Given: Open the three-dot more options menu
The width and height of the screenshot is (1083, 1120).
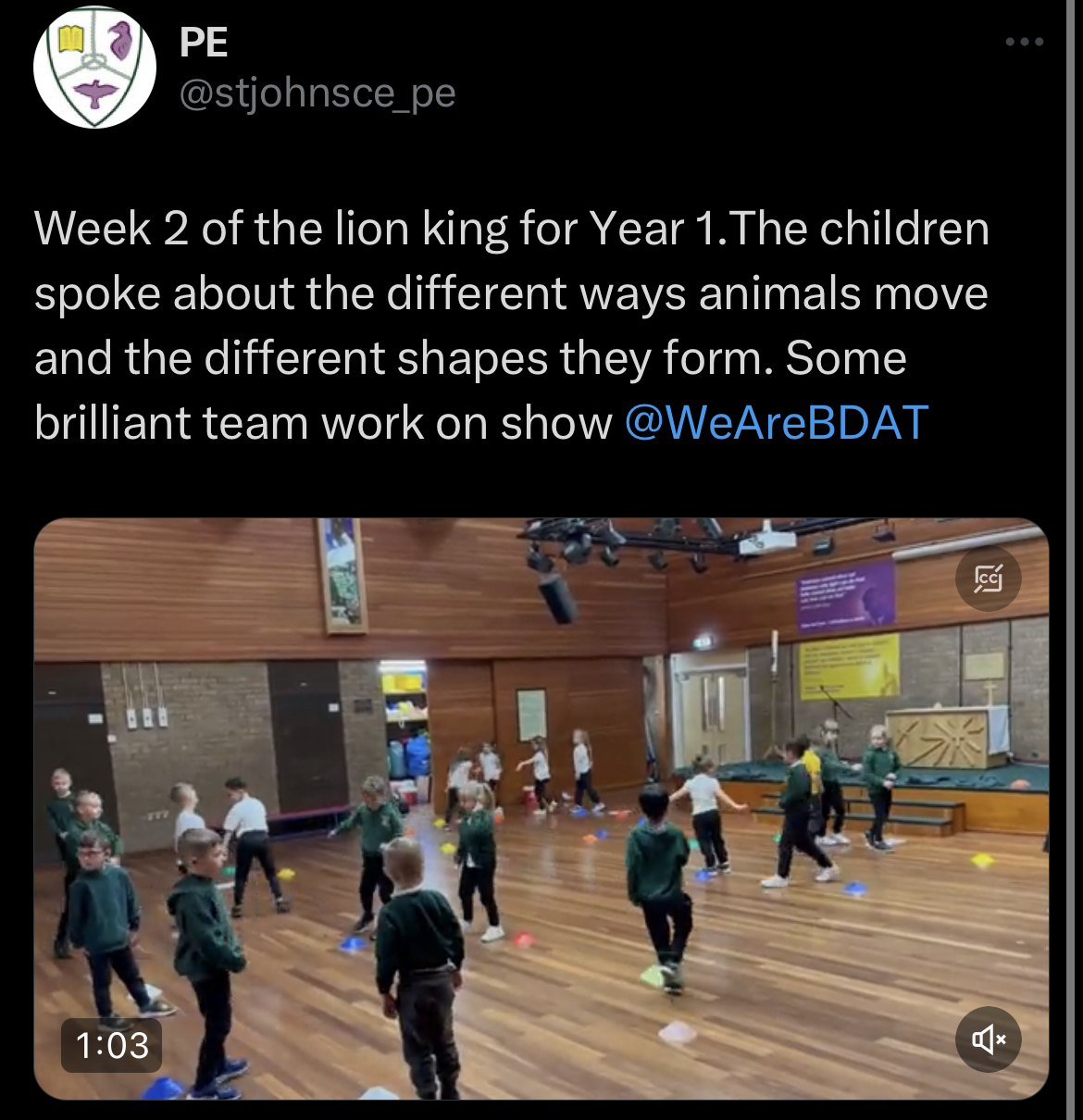Looking at the screenshot, I should tap(1025, 42).
